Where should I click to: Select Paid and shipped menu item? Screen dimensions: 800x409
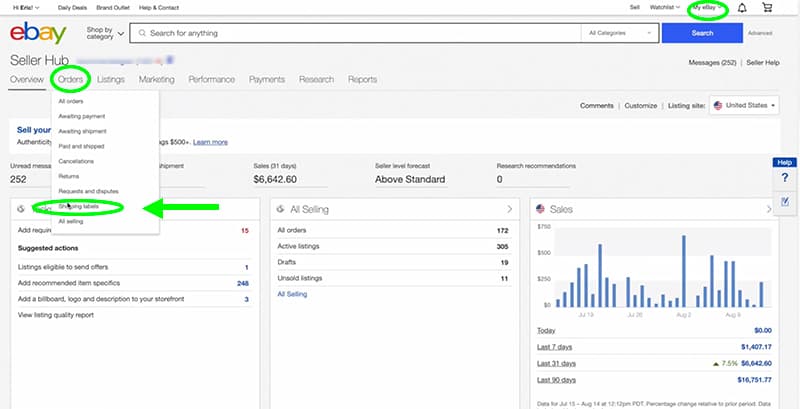(x=81, y=146)
